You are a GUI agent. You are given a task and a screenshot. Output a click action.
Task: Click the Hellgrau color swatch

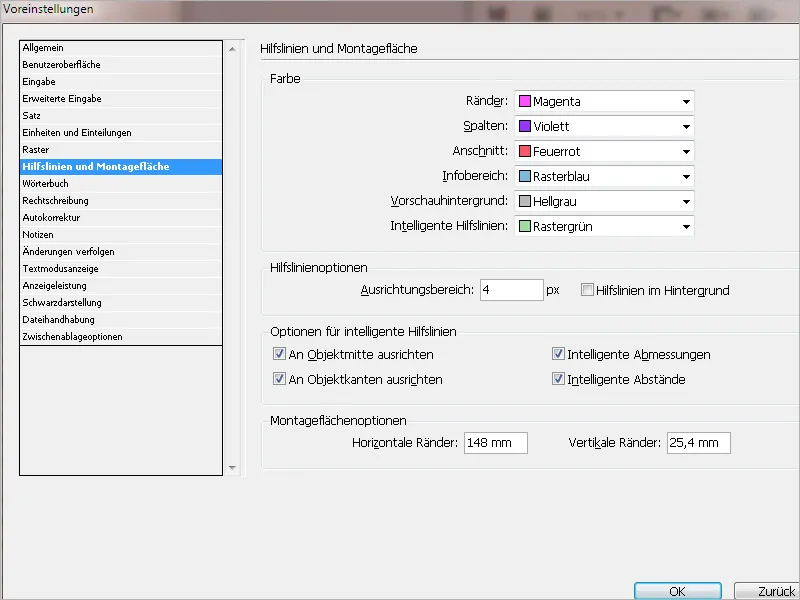[x=524, y=201]
